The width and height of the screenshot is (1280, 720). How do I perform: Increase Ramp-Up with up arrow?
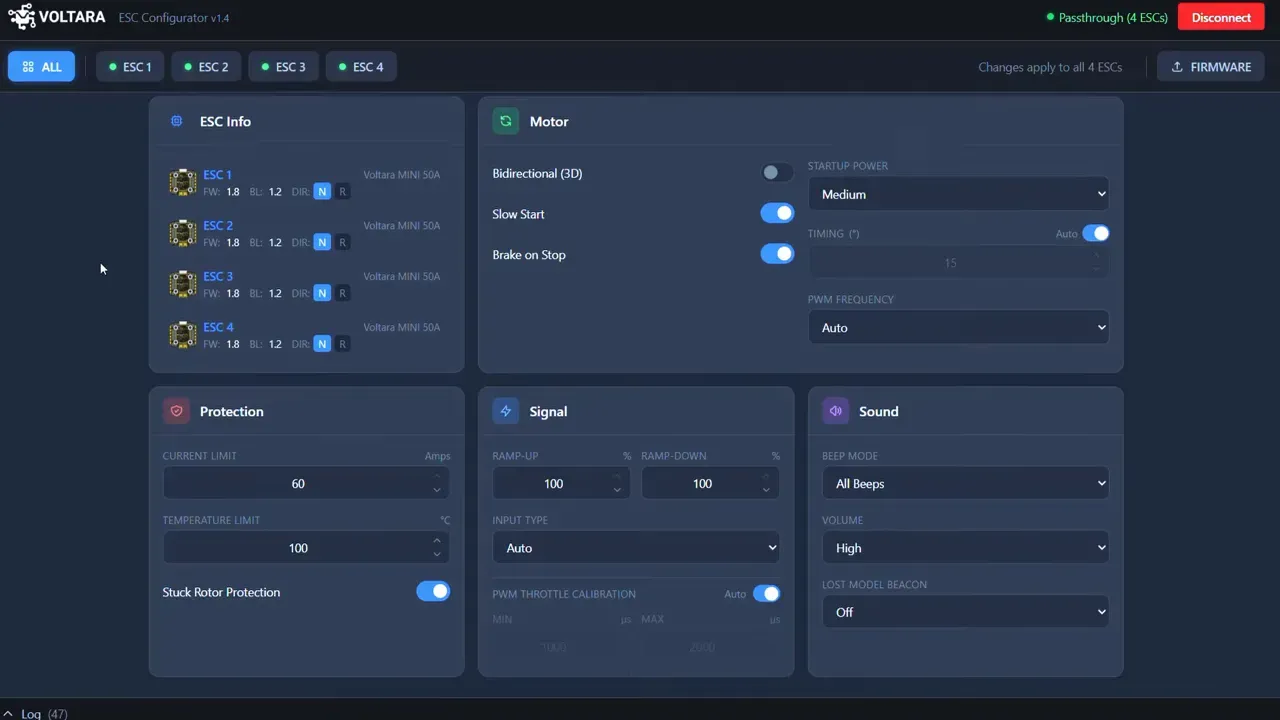tap(617, 477)
